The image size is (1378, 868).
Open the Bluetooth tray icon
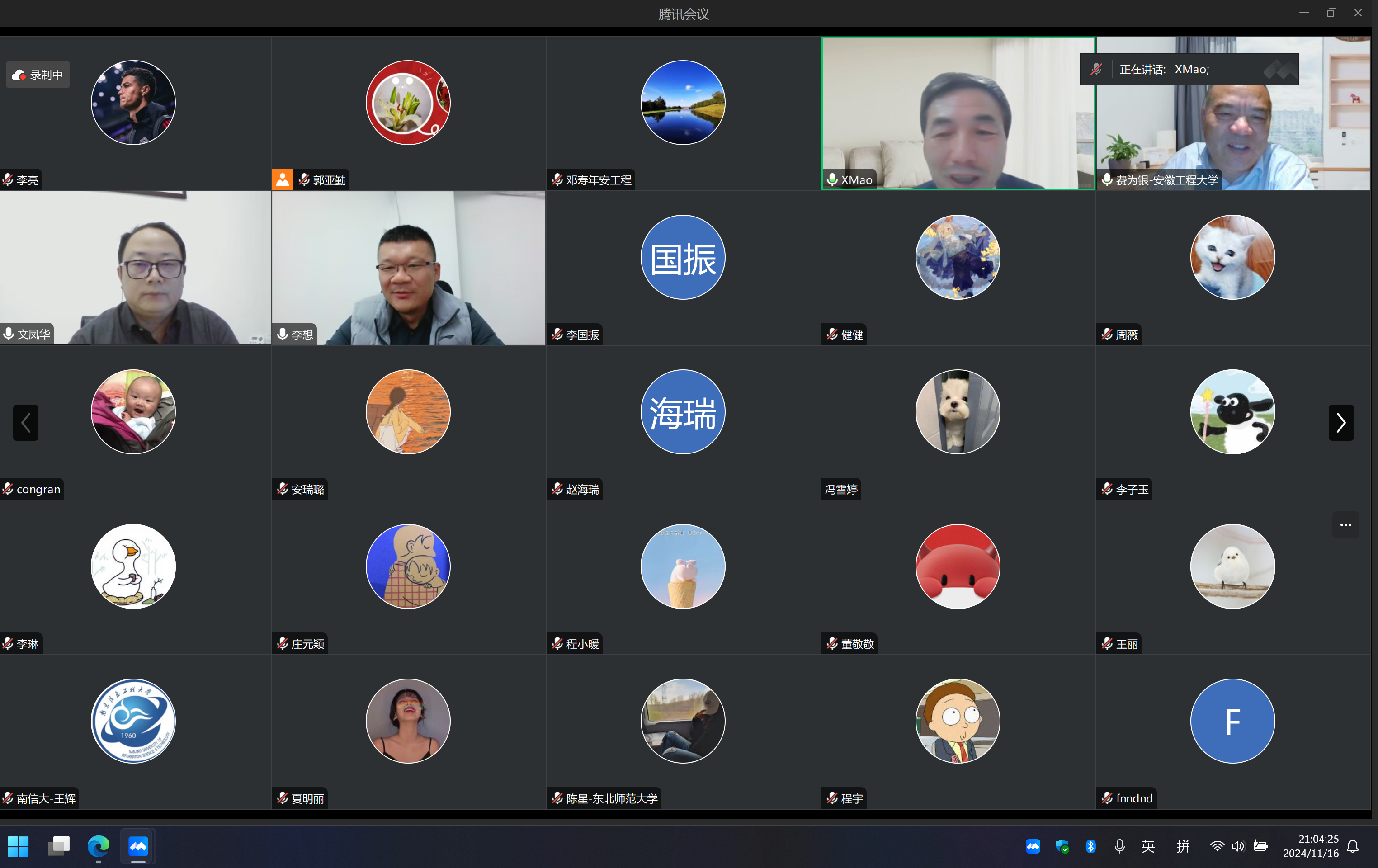pos(1091,846)
